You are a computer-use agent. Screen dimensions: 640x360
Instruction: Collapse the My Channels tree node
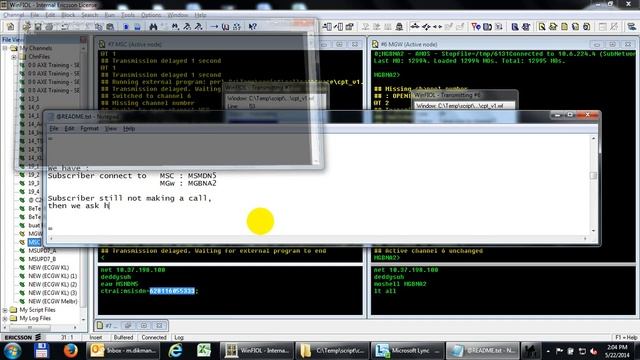[5, 48]
